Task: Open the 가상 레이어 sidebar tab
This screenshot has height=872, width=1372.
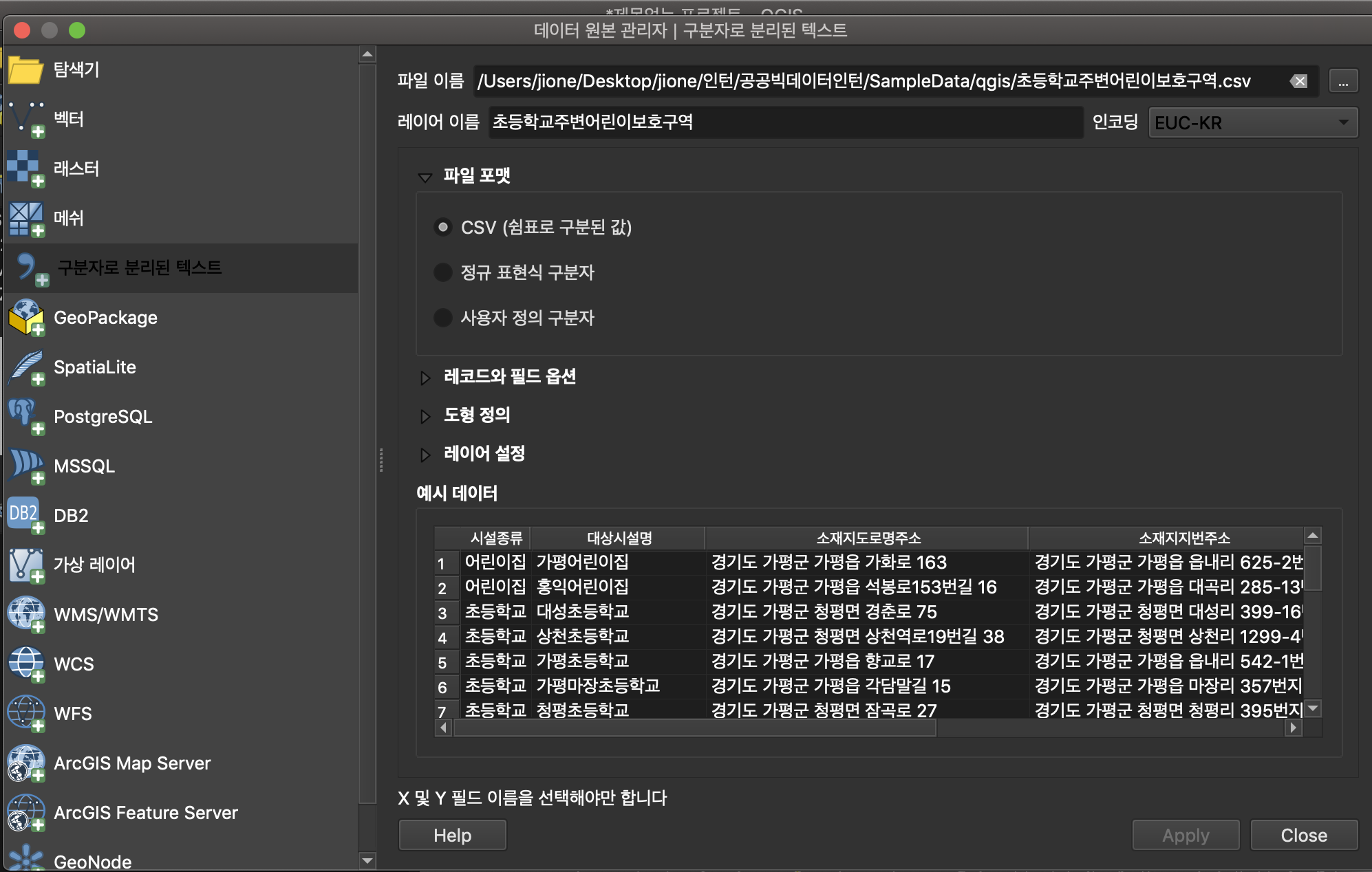Action: [x=94, y=565]
